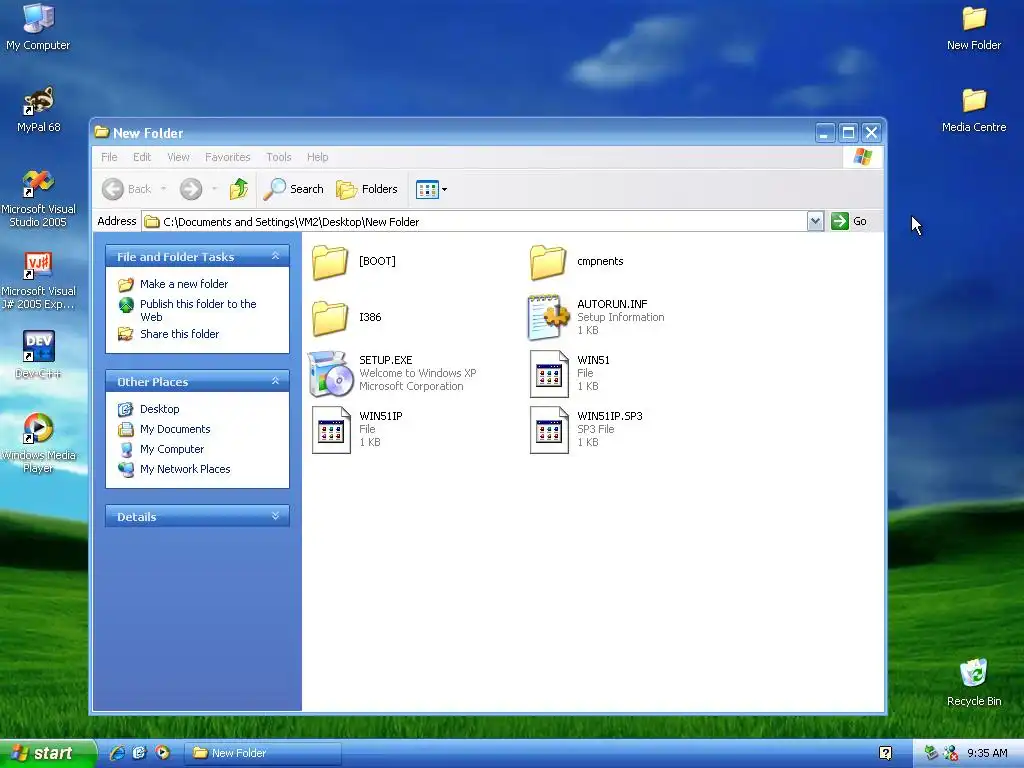
Task: Launch Media Player from Quick Launch
Action: (x=163, y=753)
